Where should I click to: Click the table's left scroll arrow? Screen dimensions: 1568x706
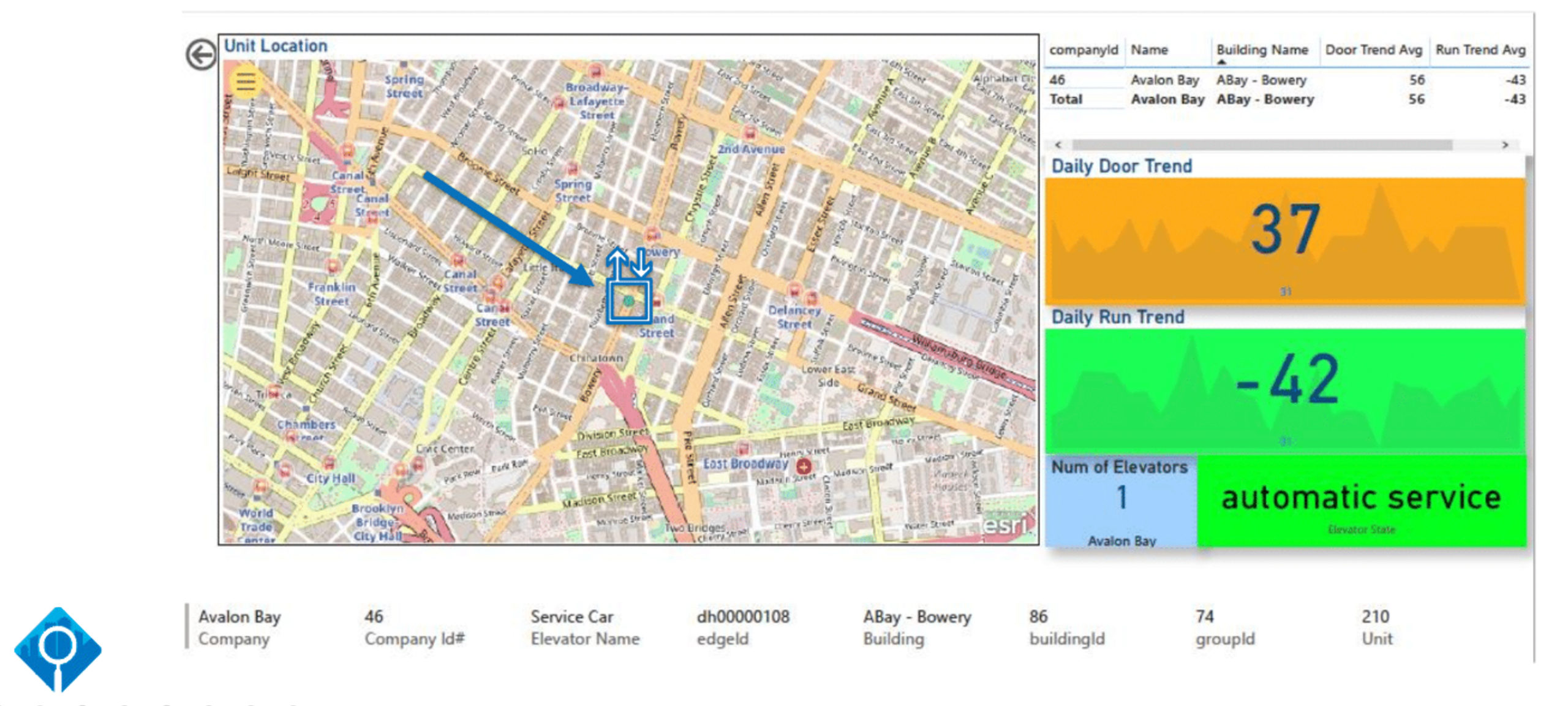pos(1058,145)
